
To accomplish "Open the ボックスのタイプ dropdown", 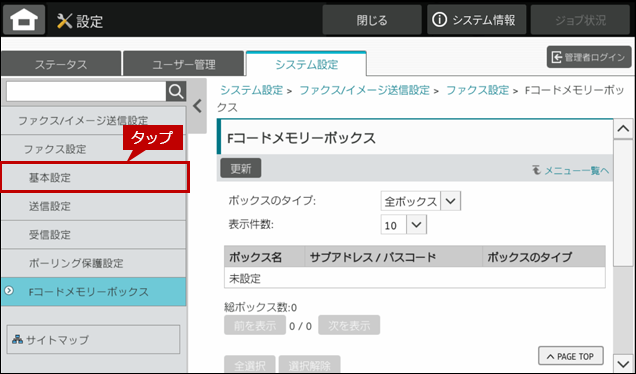I will [421, 201].
